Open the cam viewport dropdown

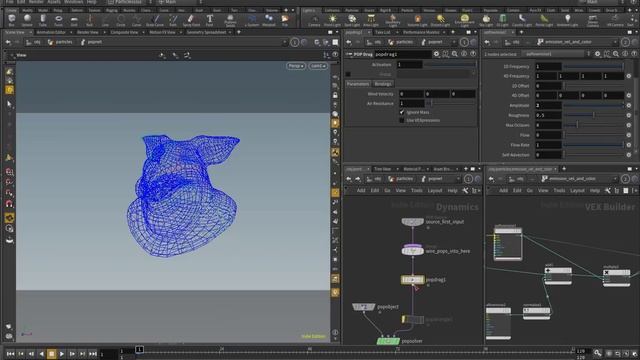318,66
